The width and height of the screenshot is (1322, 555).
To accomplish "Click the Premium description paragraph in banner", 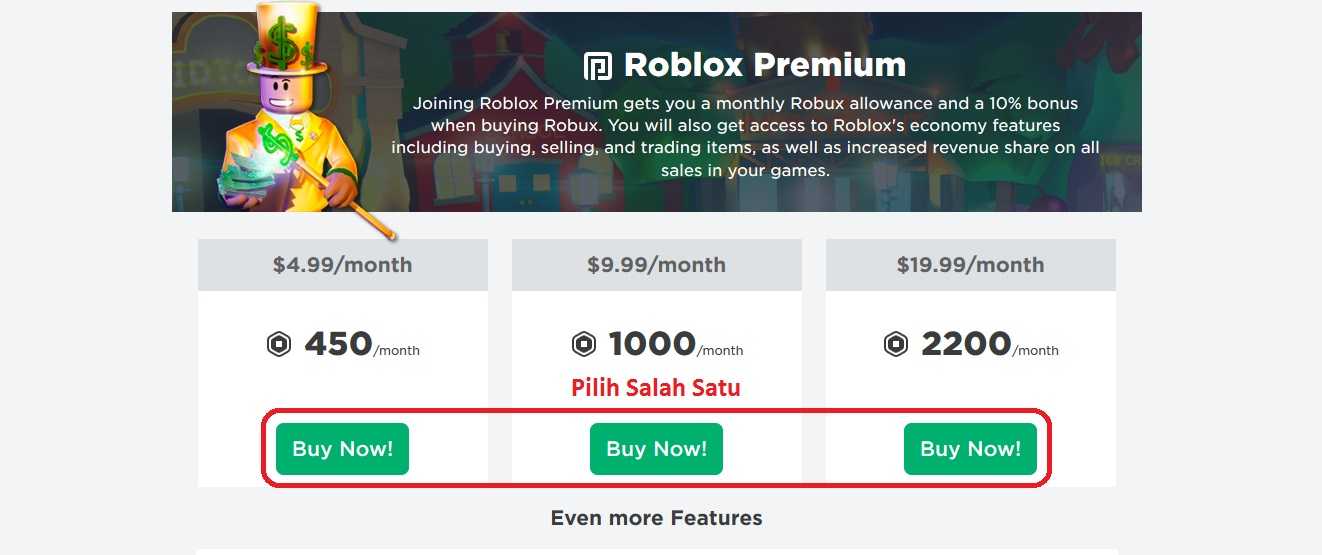I will click(745, 137).
